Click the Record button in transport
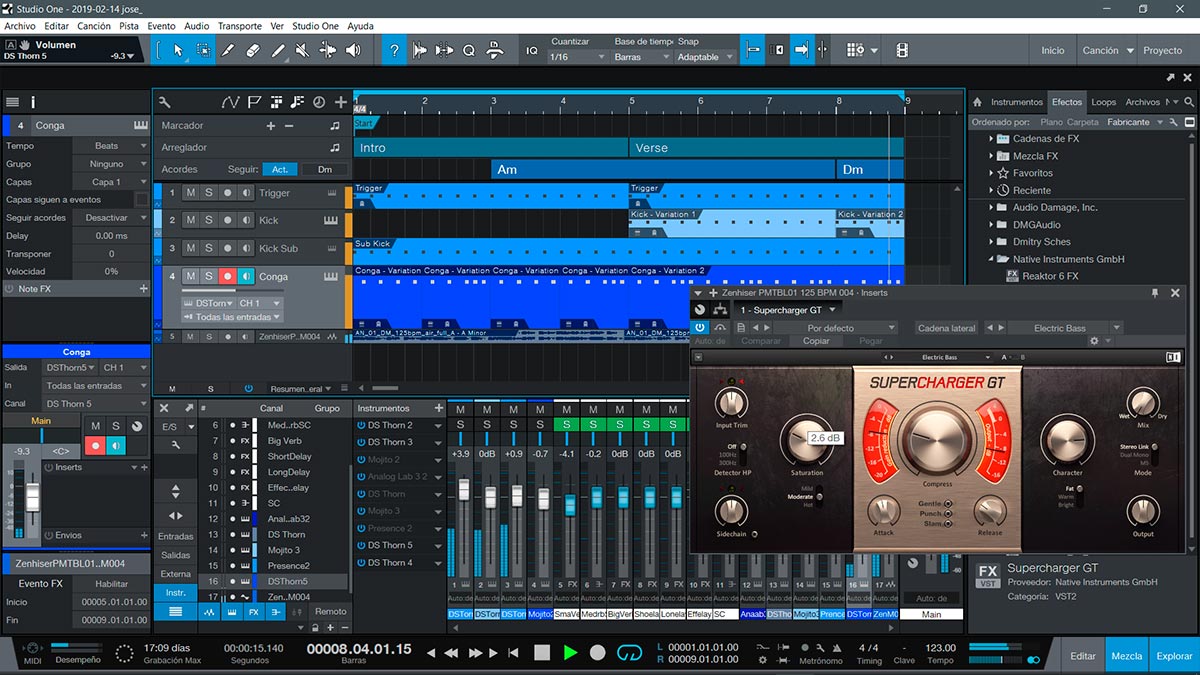The image size is (1200, 675). pos(598,653)
